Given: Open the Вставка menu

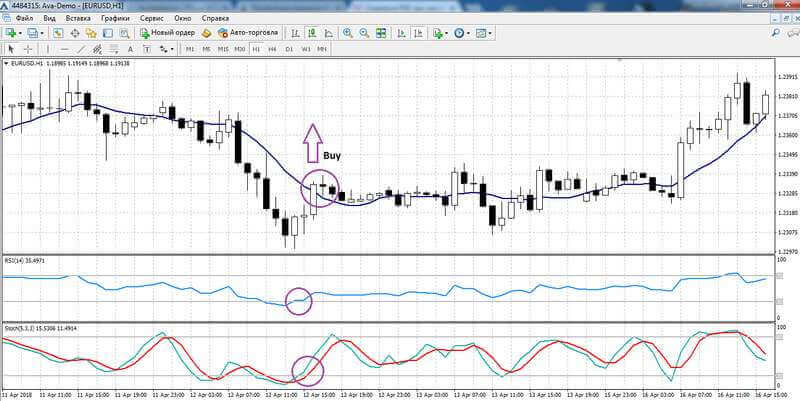Looking at the screenshot, I should (x=78, y=18).
